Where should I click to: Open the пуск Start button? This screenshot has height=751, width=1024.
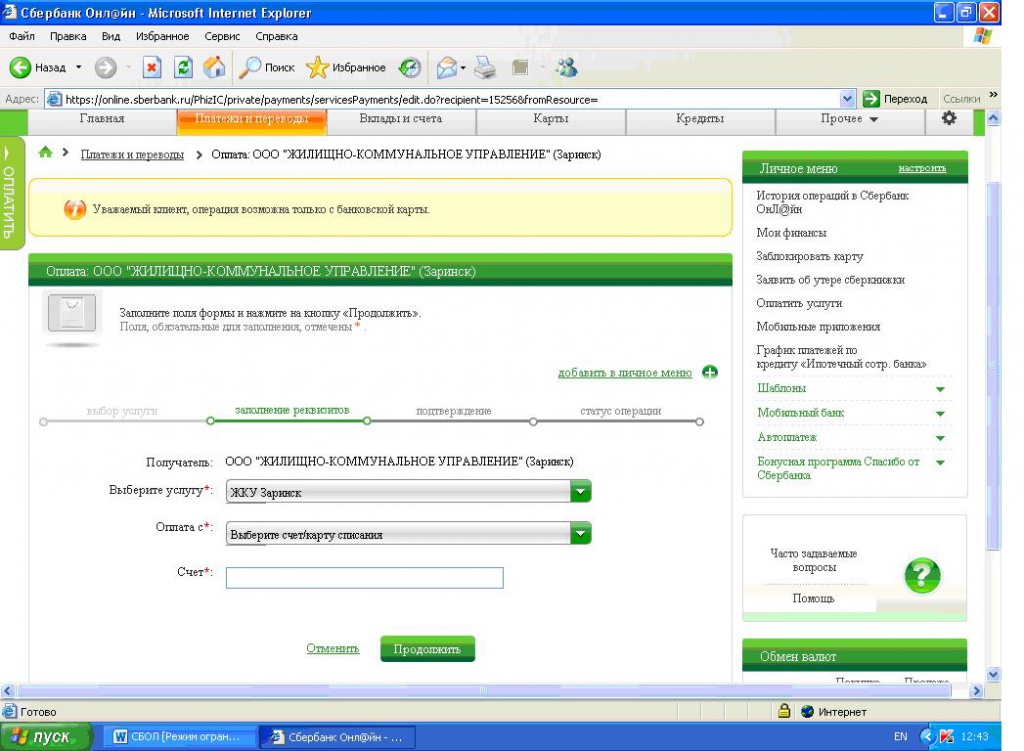coord(44,737)
